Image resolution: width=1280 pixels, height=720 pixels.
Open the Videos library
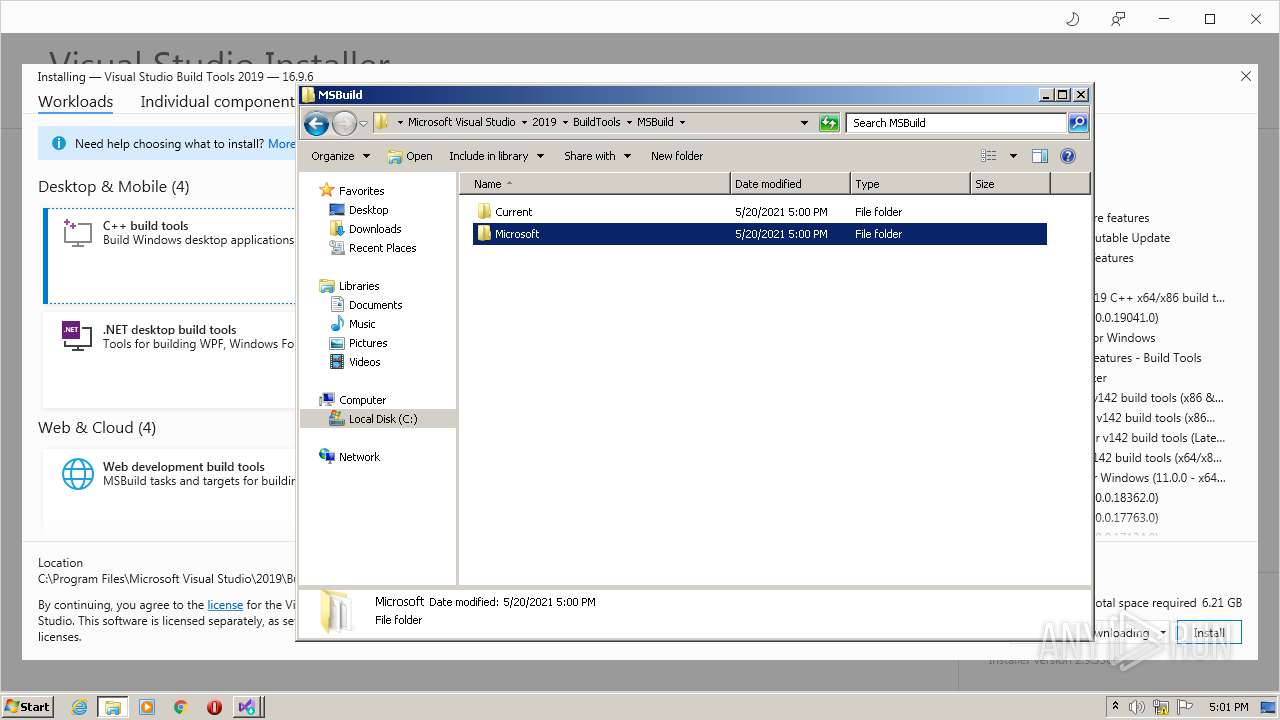[364, 362]
